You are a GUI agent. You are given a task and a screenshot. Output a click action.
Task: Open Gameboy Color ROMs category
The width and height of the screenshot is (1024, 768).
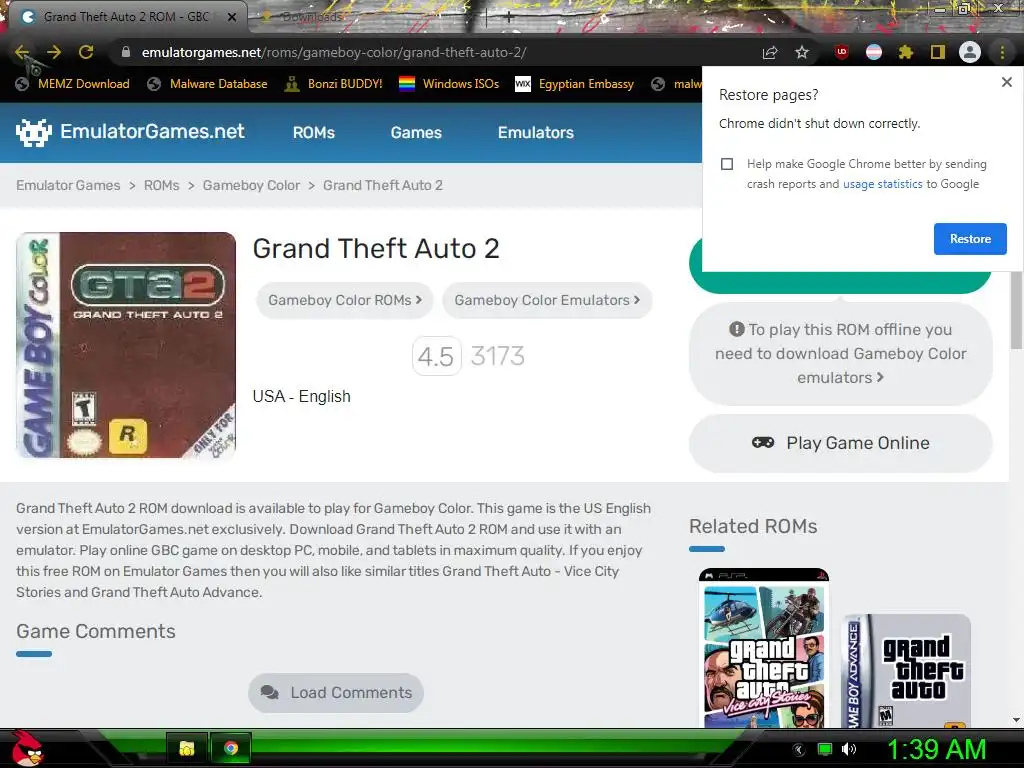345,300
